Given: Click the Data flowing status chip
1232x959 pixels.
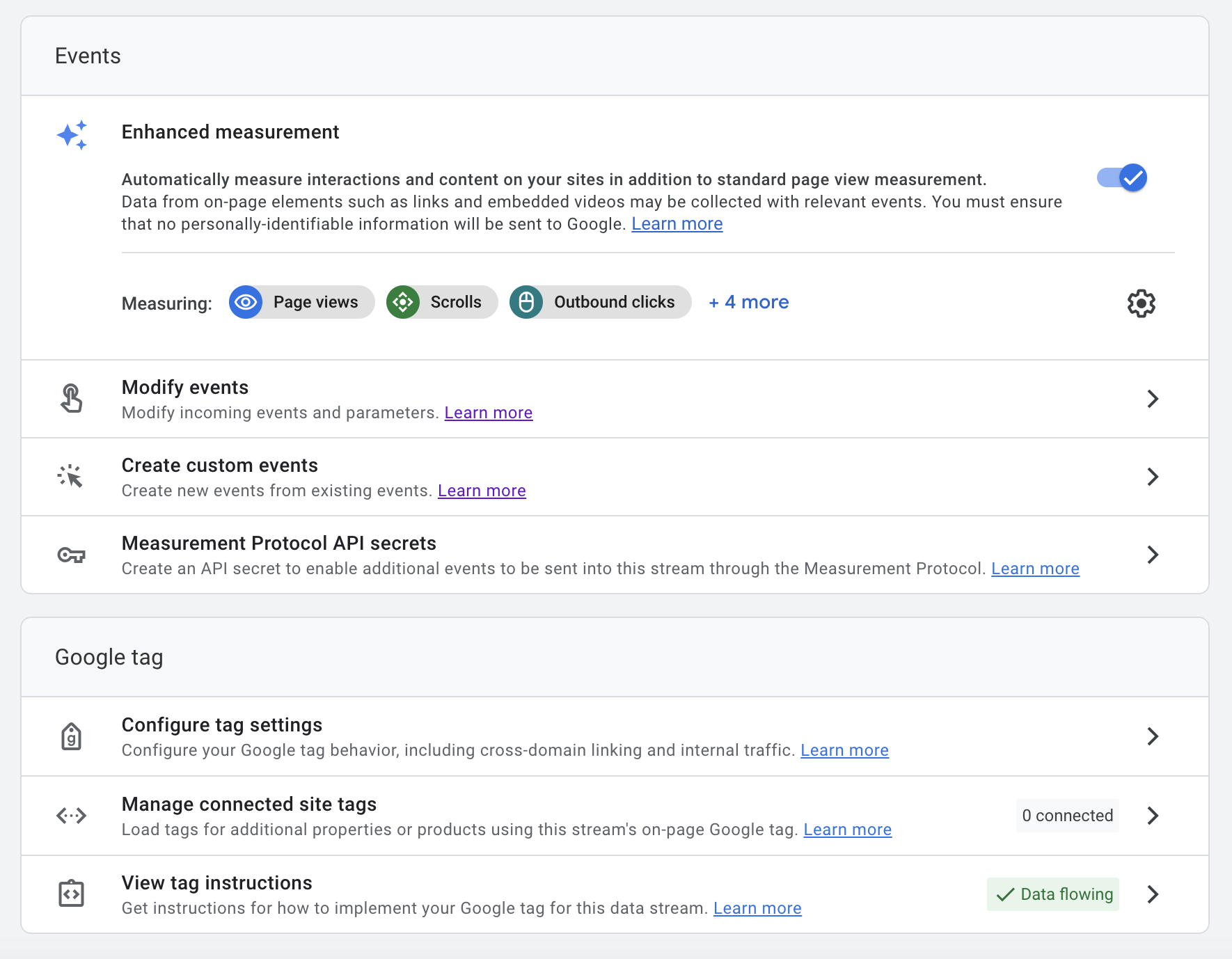Looking at the screenshot, I should tap(1052, 894).
